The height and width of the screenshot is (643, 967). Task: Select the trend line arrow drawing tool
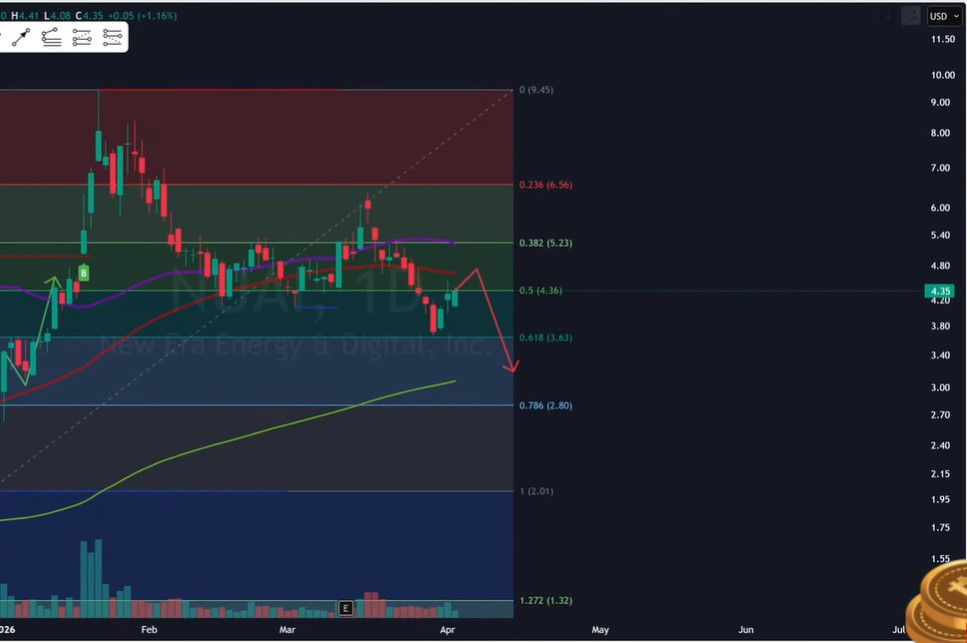tap(21, 38)
